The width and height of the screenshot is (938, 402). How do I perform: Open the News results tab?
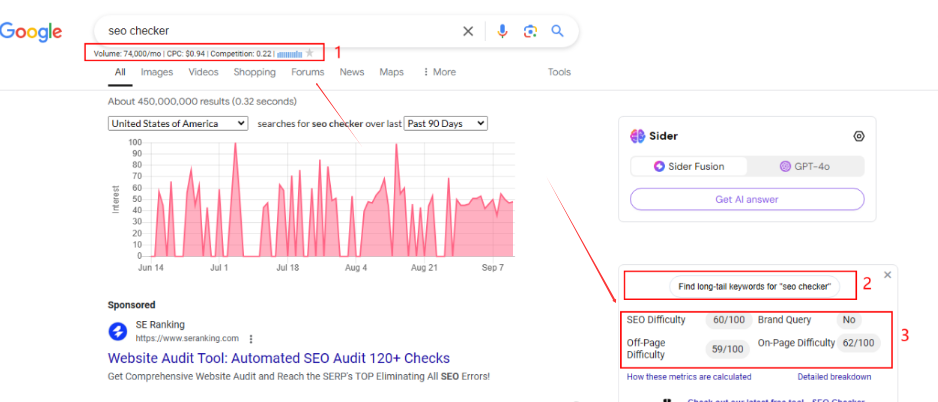pos(352,72)
